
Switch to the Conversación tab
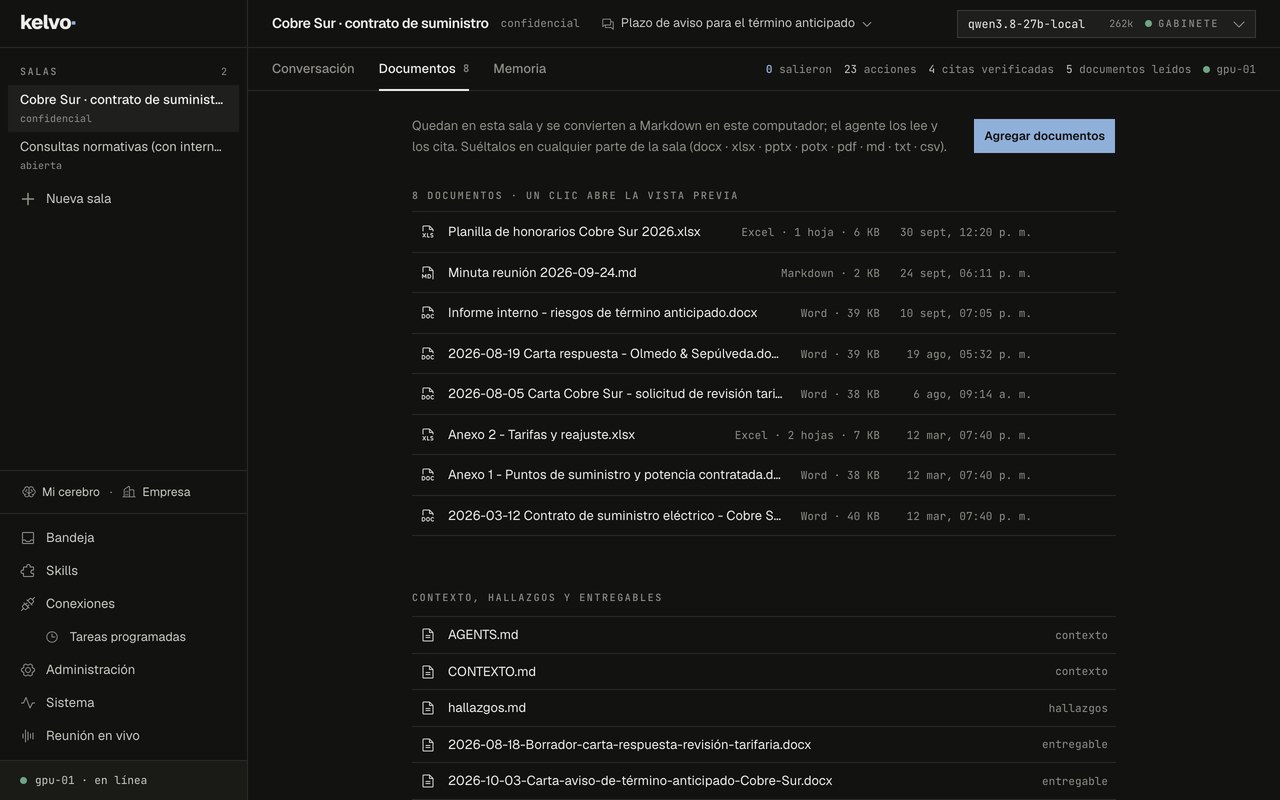coord(313,69)
